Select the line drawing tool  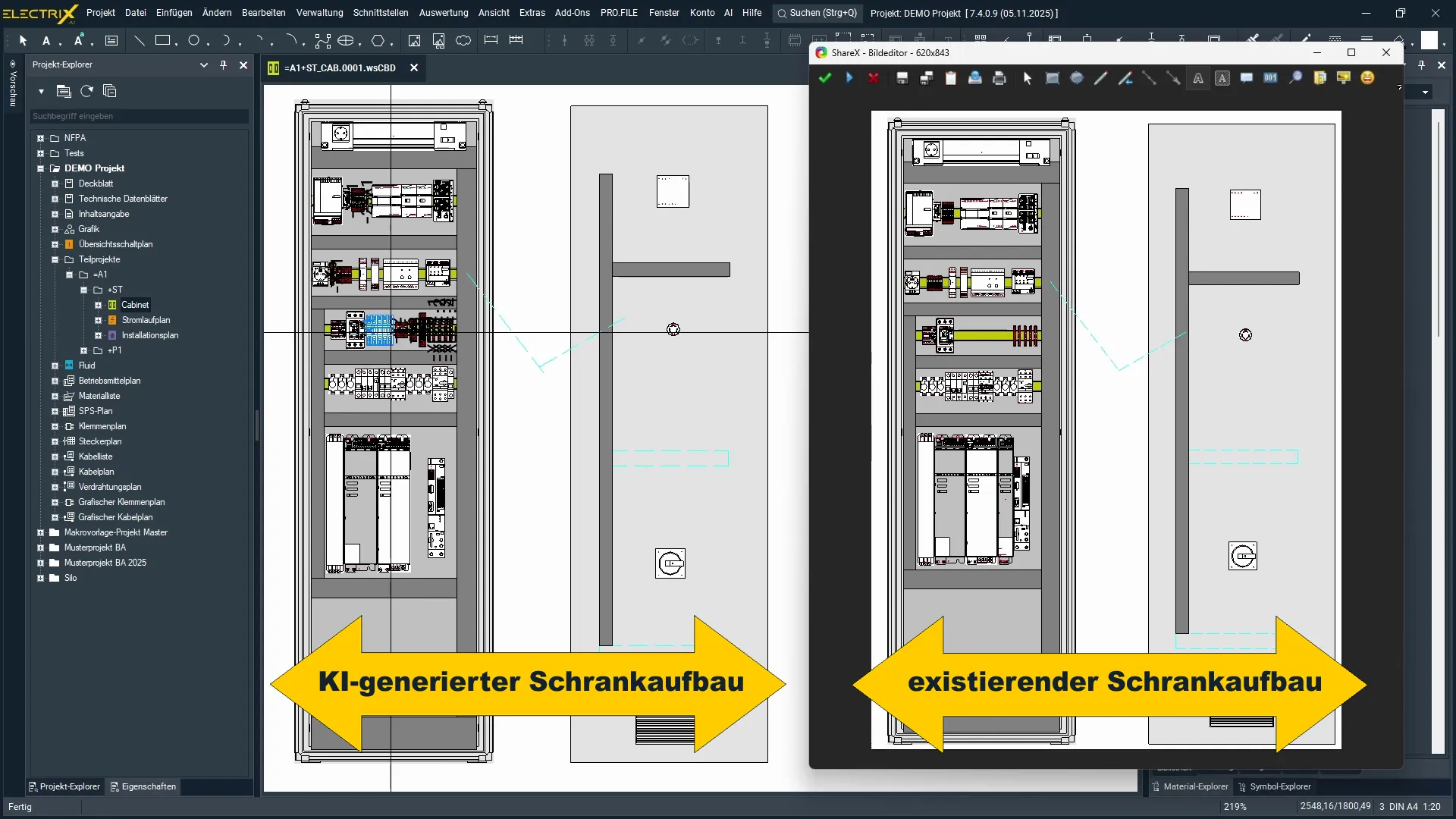click(x=139, y=40)
